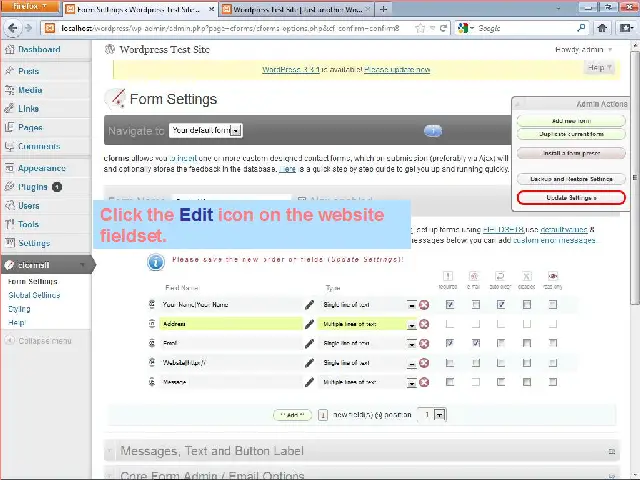Delete the Address field with red X
The height and width of the screenshot is (480, 640).
(424, 324)
